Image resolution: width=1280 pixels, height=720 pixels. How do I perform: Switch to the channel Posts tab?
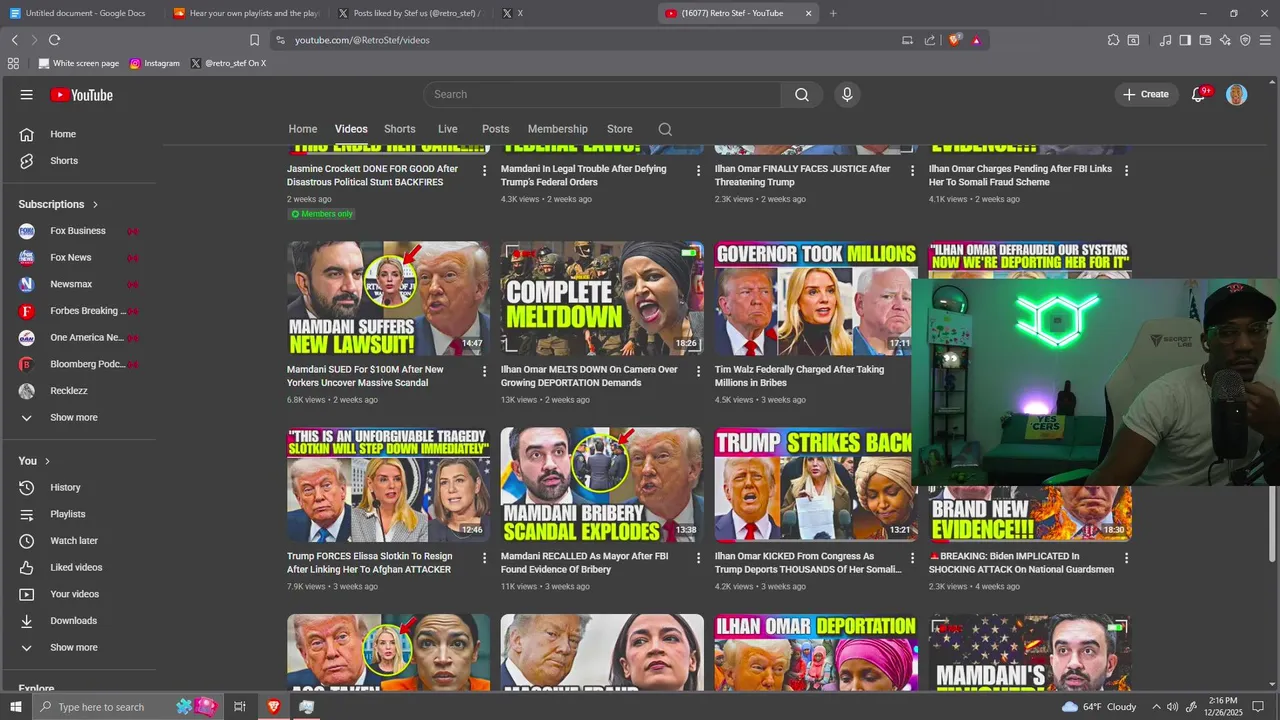click(496, 129)
